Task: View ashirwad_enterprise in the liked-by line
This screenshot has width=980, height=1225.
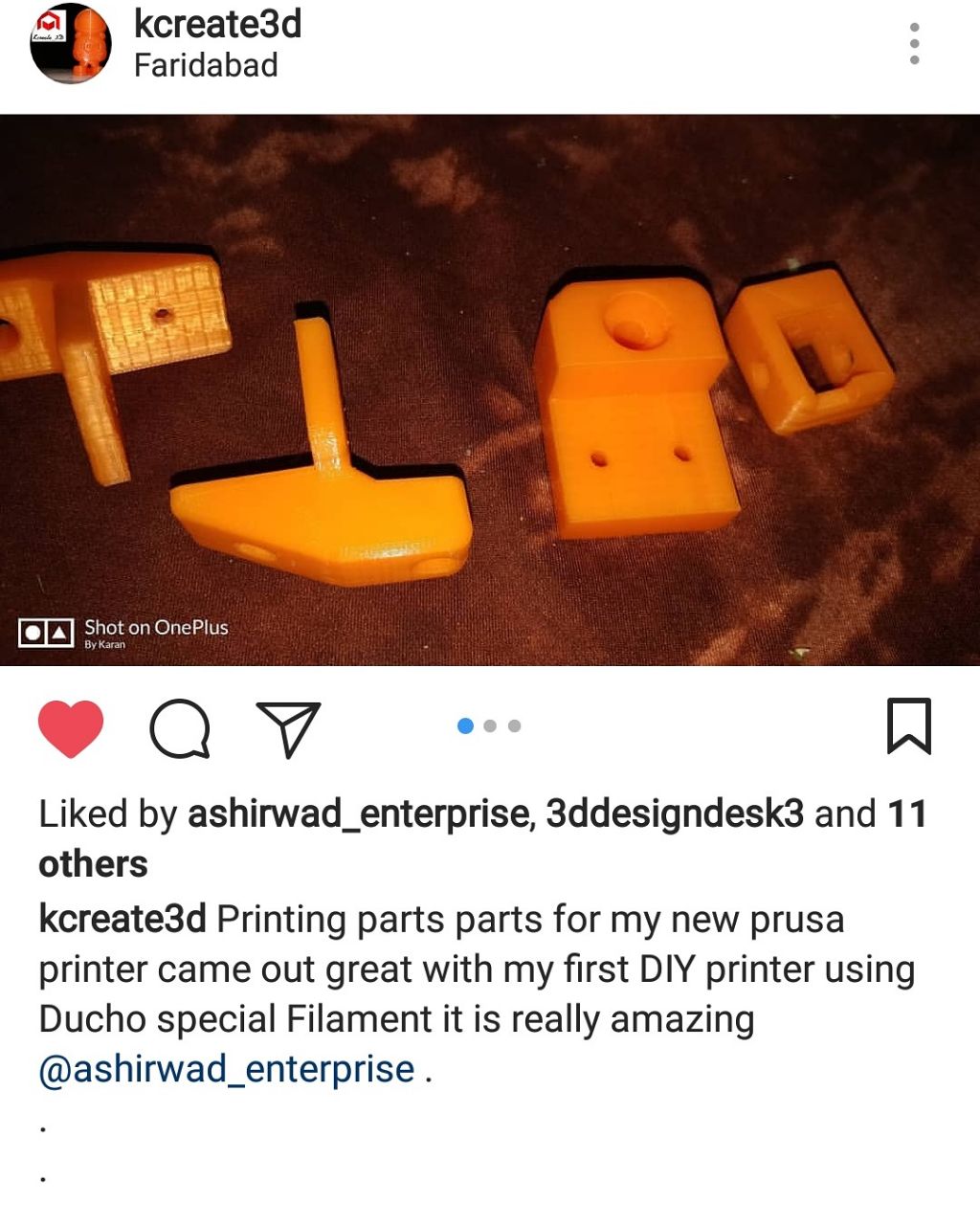Action: 359,814
